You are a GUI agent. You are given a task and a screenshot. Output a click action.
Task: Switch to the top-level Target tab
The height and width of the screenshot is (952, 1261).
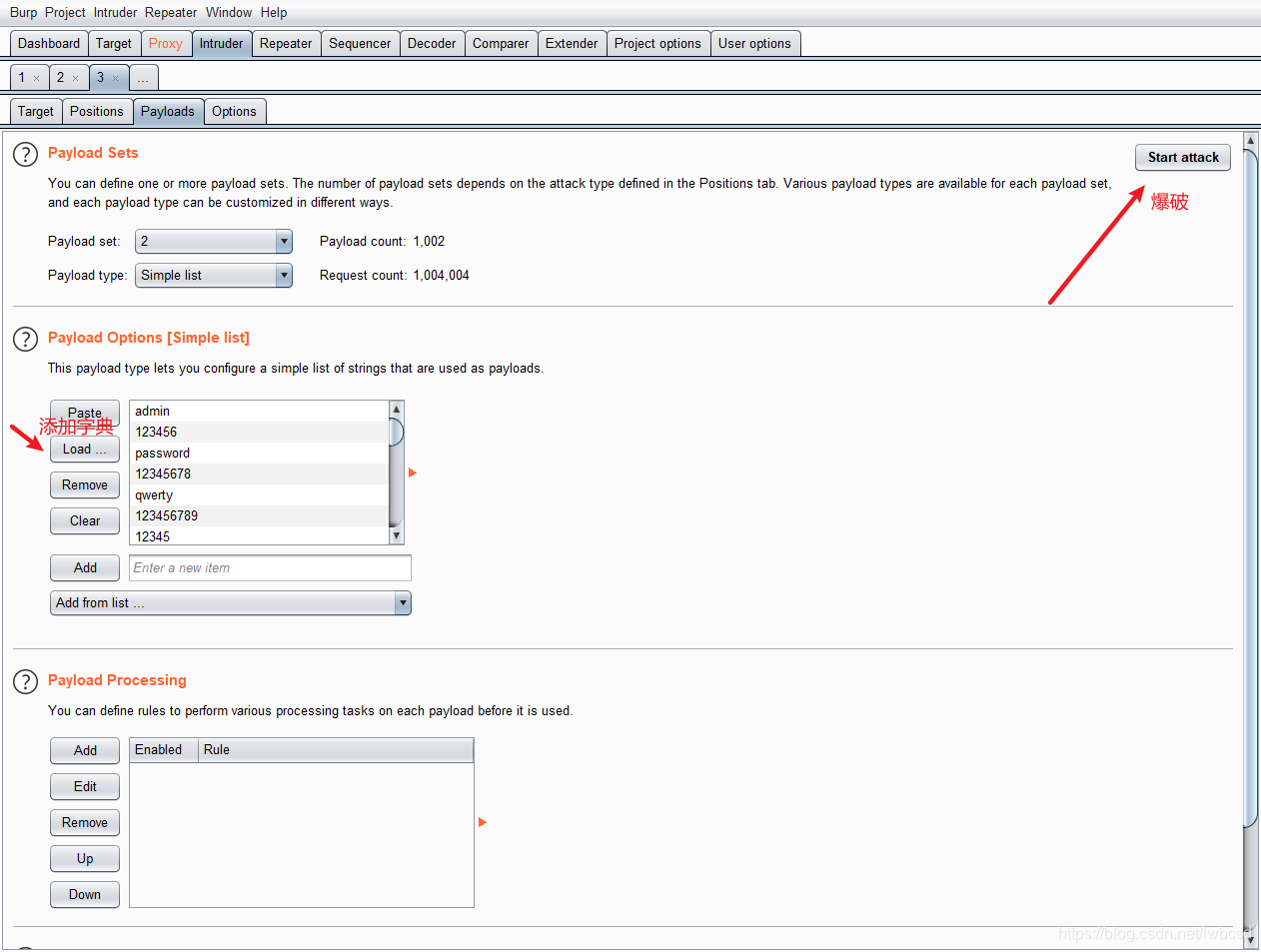114,43
